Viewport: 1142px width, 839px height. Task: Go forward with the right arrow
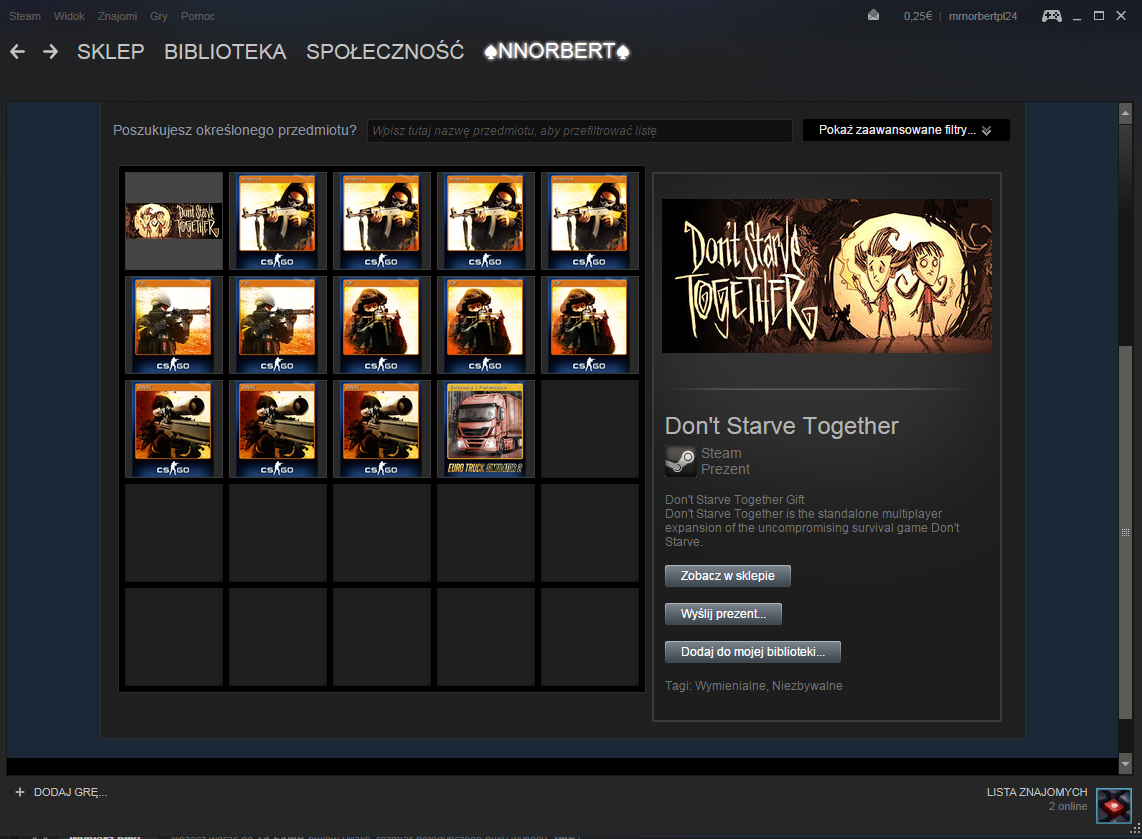tap(50, 52)
